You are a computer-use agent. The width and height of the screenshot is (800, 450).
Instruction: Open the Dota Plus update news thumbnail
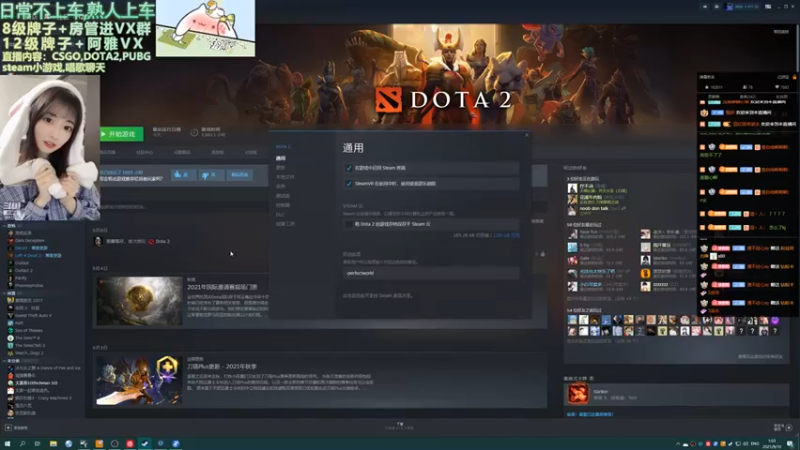139,381
